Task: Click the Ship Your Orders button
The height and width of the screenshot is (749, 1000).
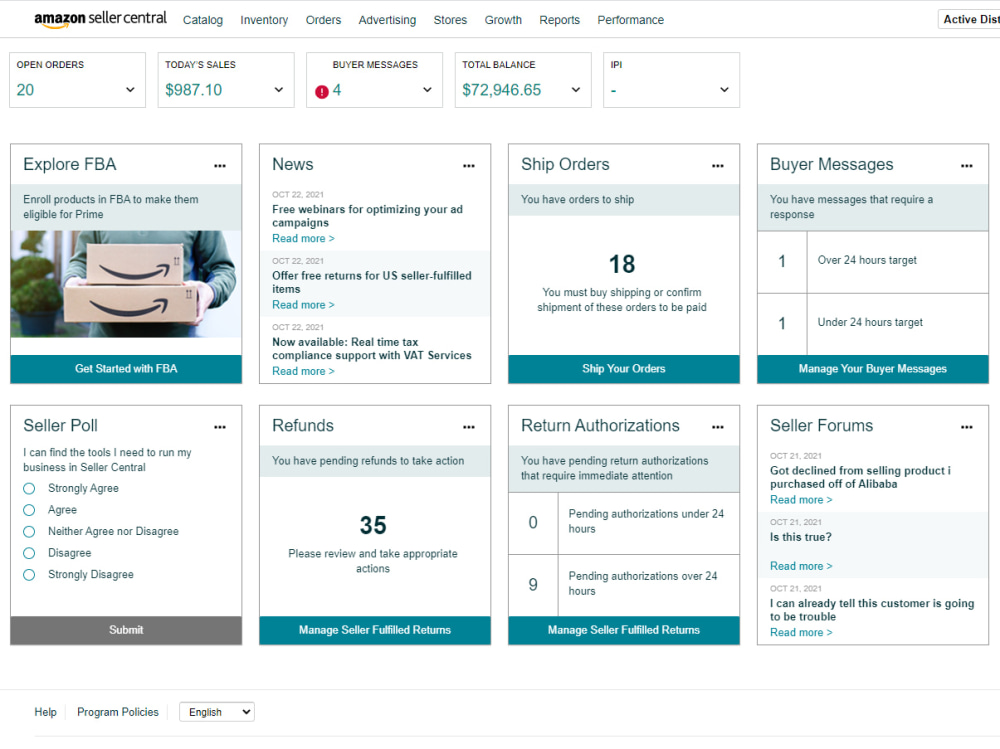Action: pyautogui.click(x=624, y=369)
